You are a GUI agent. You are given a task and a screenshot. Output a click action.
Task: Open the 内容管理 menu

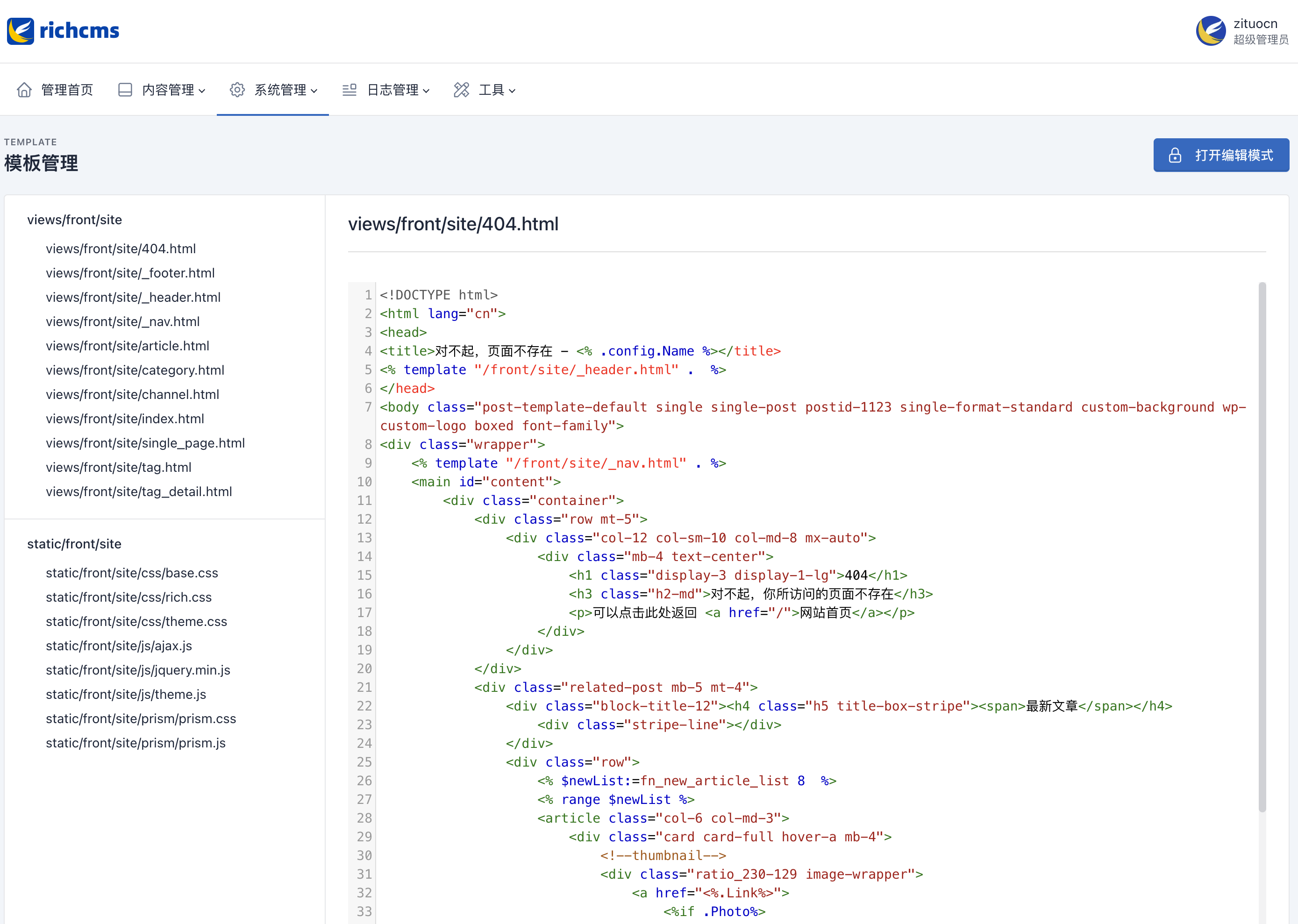162,90
